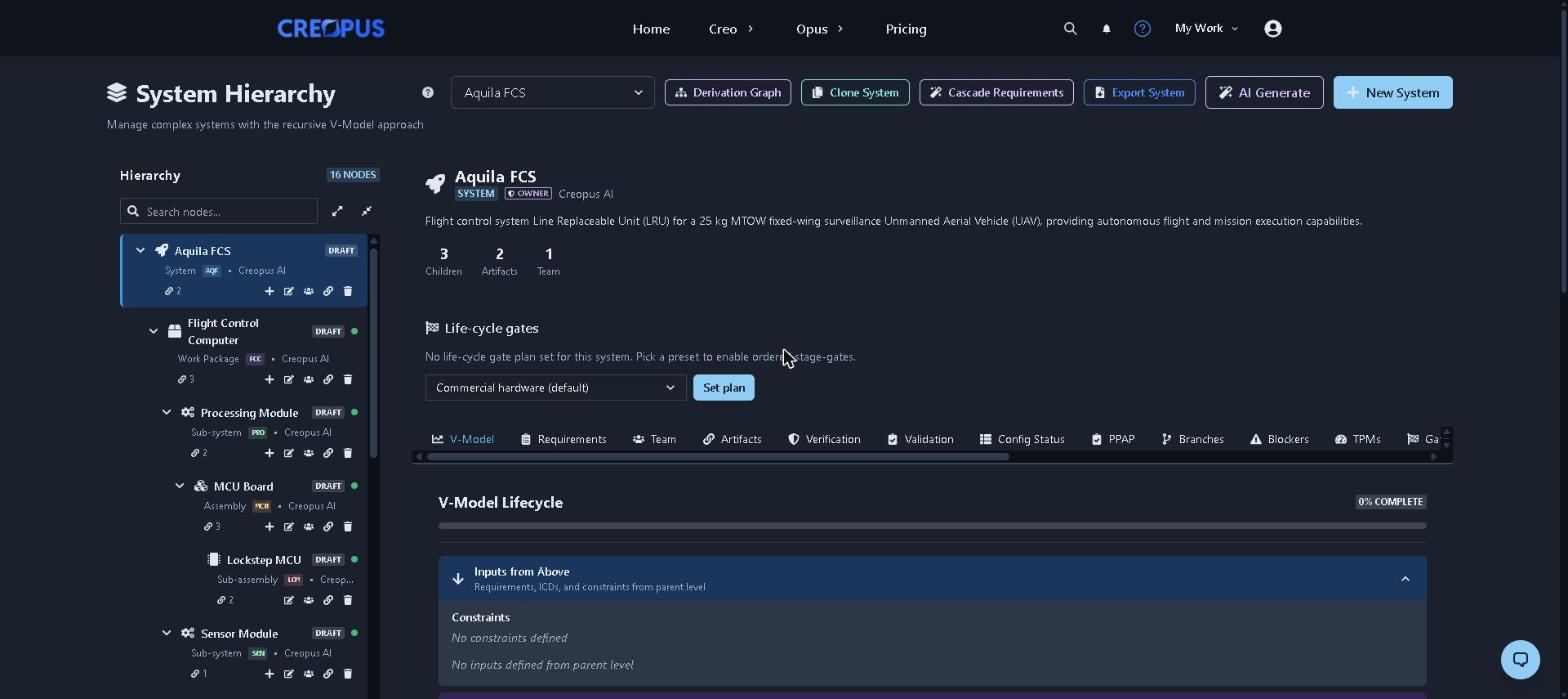1568x699 pixels.
Task: Delete the Processing Module node
Action: [348, 453]
